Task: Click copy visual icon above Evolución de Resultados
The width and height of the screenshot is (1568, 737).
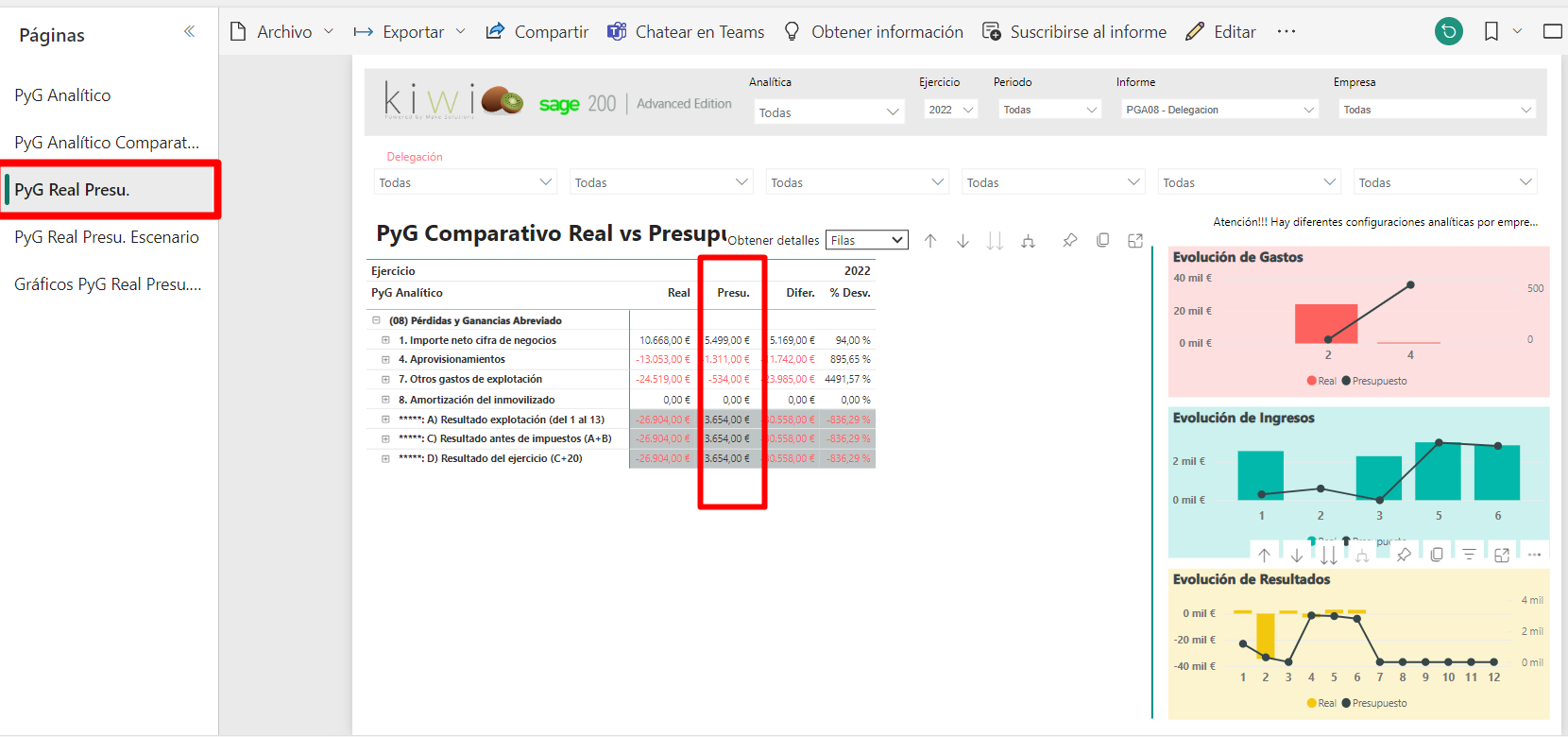Action: click(x=1437, y=555)
